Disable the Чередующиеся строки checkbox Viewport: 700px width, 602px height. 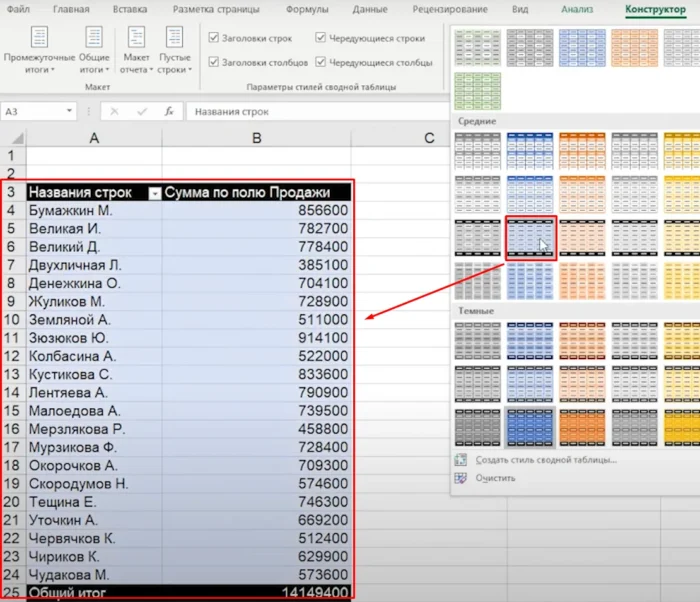click(320, 38)
